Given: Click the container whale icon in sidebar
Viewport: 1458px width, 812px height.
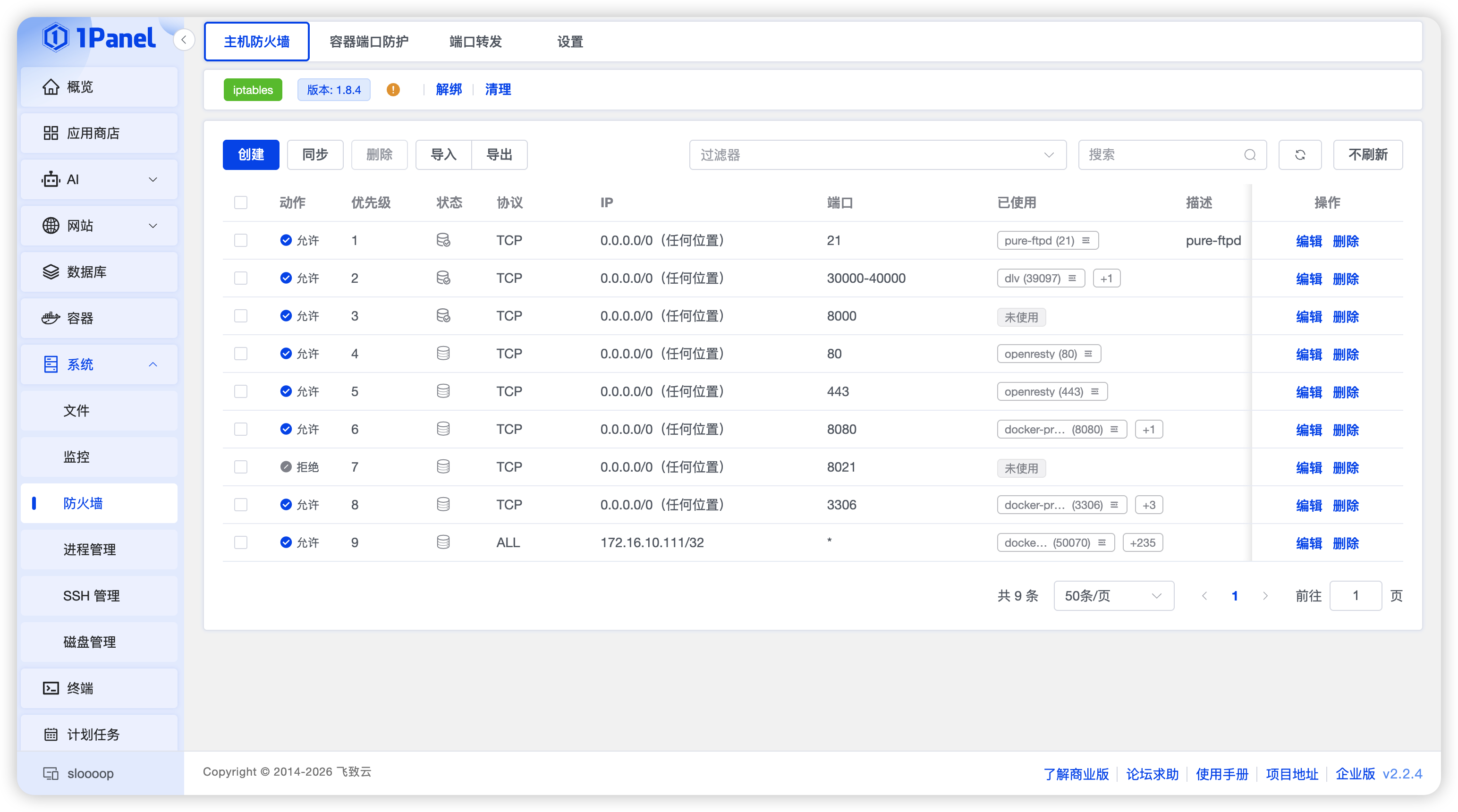Looking at the screenshot, I should [51, 318].
